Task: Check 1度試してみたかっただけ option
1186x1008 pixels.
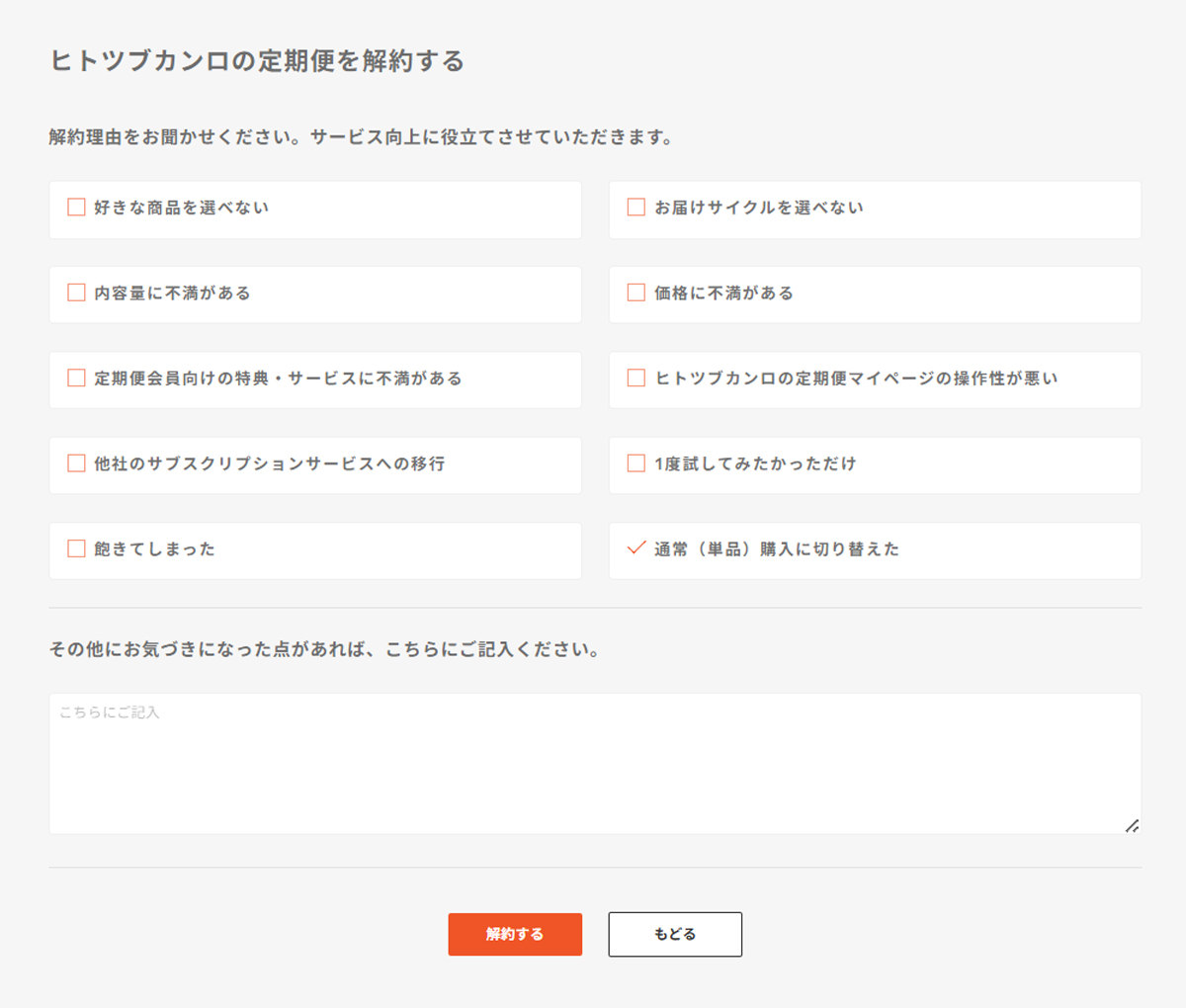Action: (x=636, y=463)
